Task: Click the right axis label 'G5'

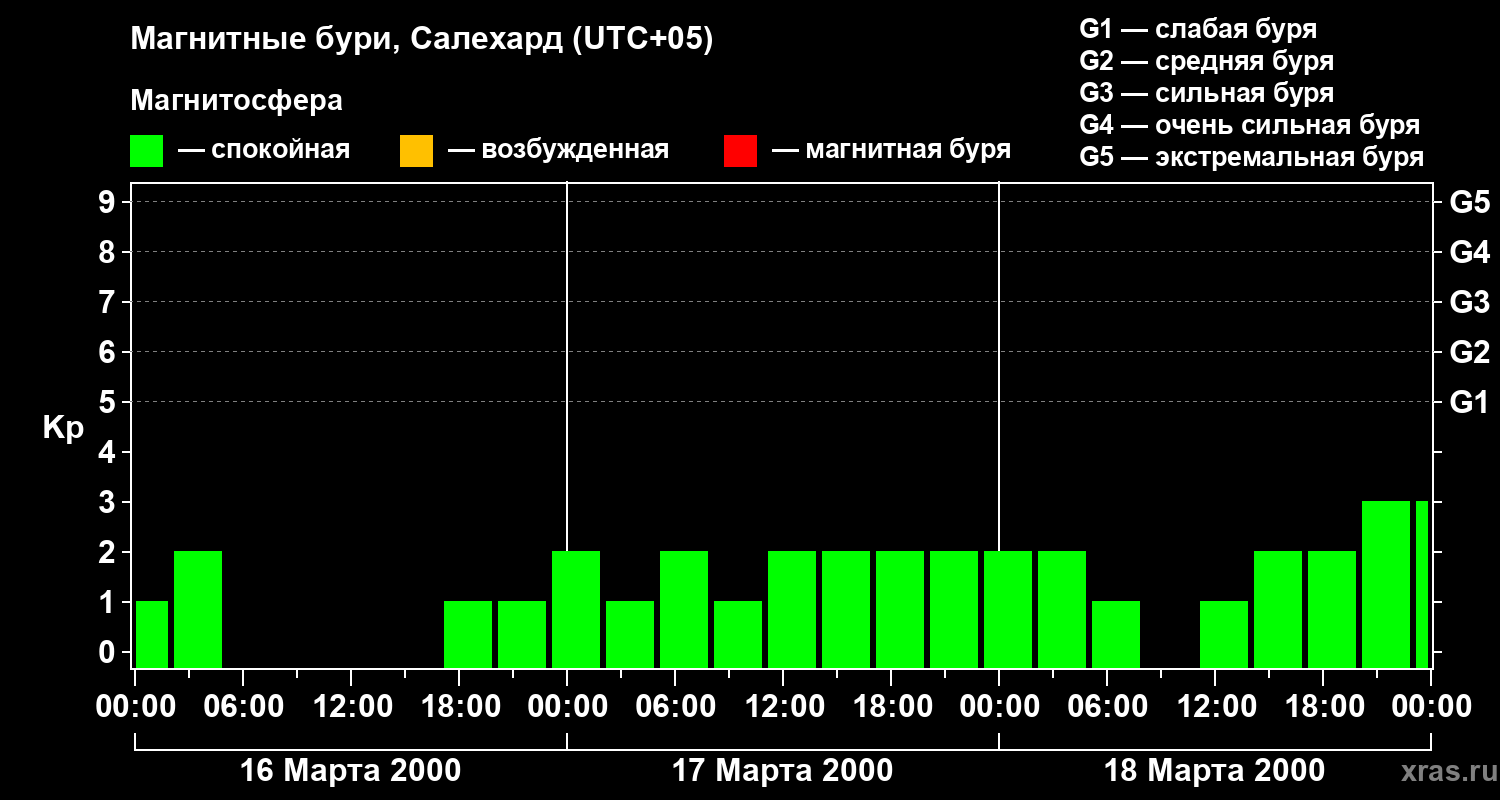Action: (1469, 202)
